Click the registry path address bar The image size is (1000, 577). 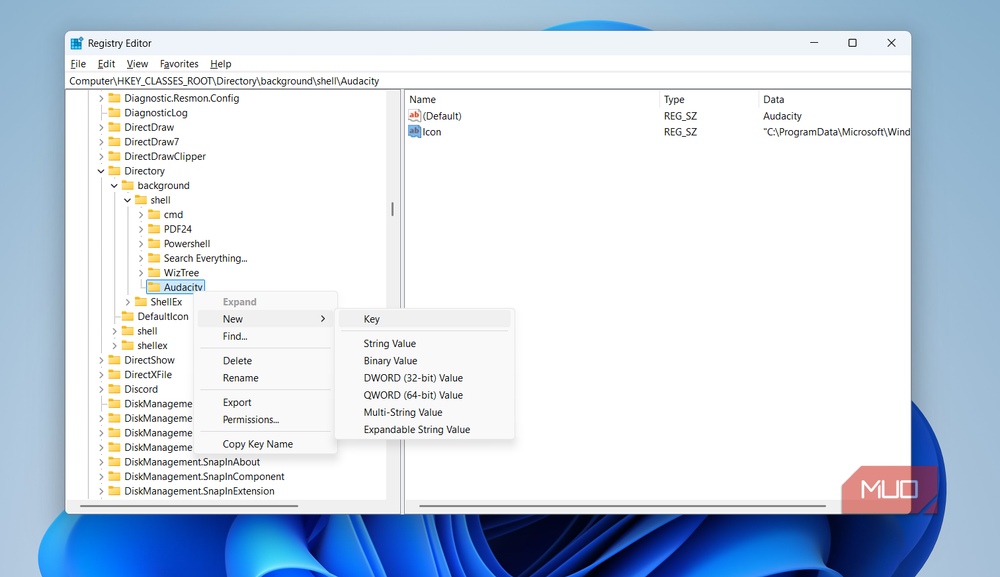coord(488,81)
